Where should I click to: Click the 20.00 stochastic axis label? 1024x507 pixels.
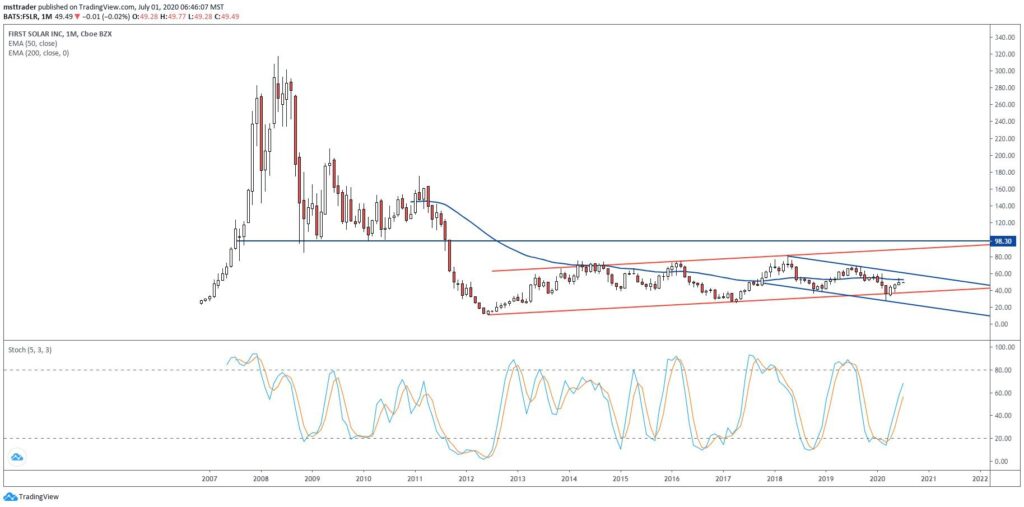tap(1005, 438)
